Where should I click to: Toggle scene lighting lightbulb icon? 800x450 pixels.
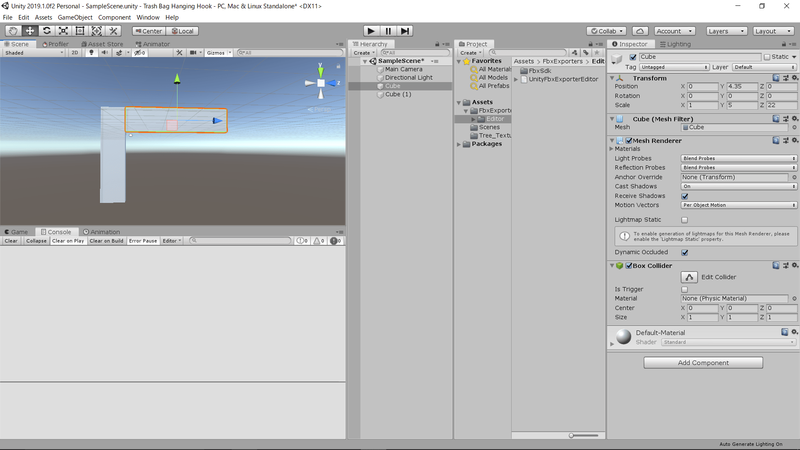click(x=91, y=53)
